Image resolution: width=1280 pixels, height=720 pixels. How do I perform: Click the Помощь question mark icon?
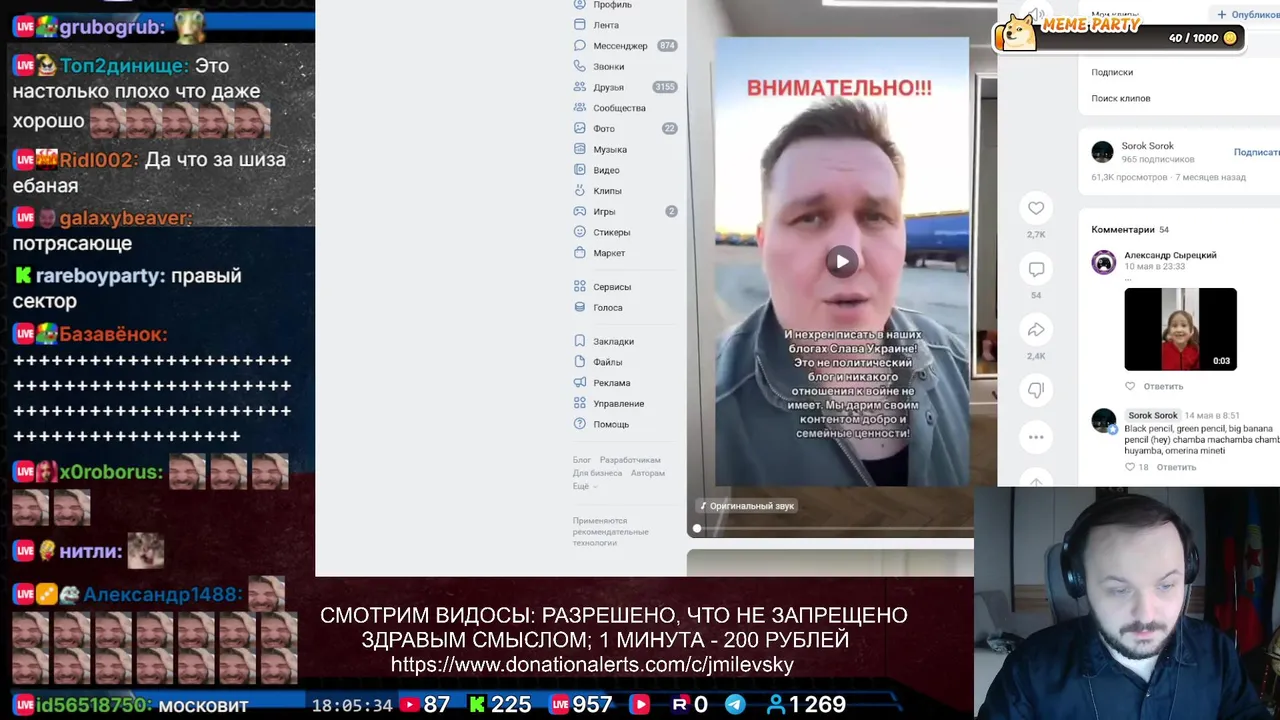[580, 424]
